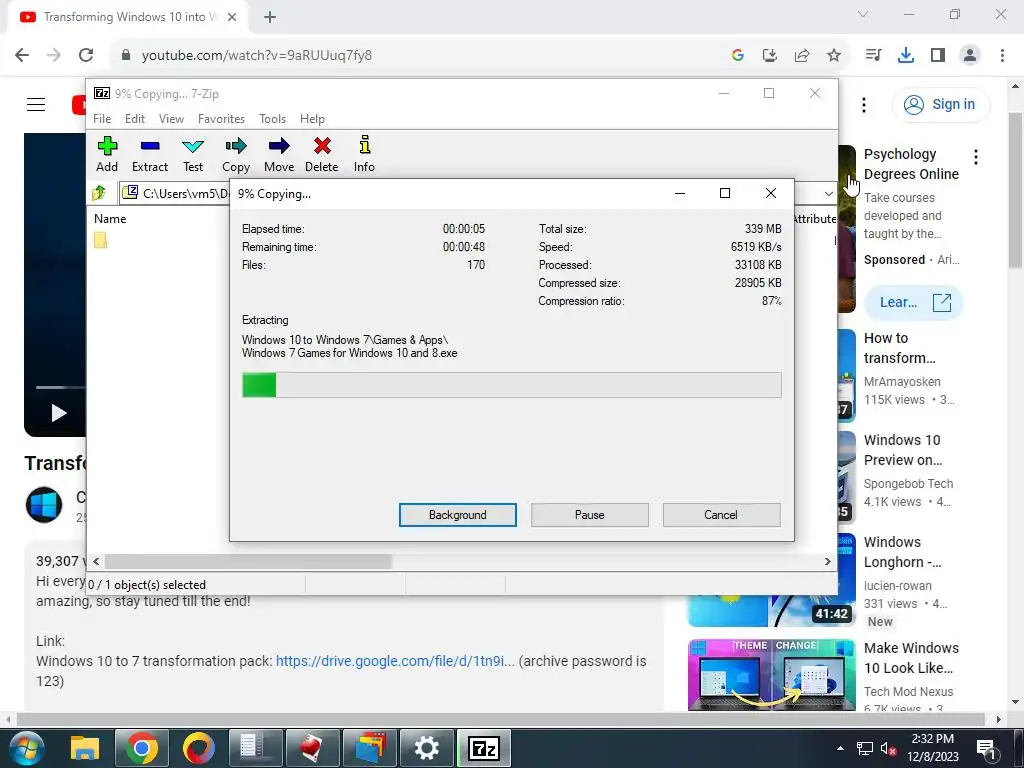Close the Transforming Windows 10 tab
This screenshot has height=768, width=1024.
tap(232, 17)
